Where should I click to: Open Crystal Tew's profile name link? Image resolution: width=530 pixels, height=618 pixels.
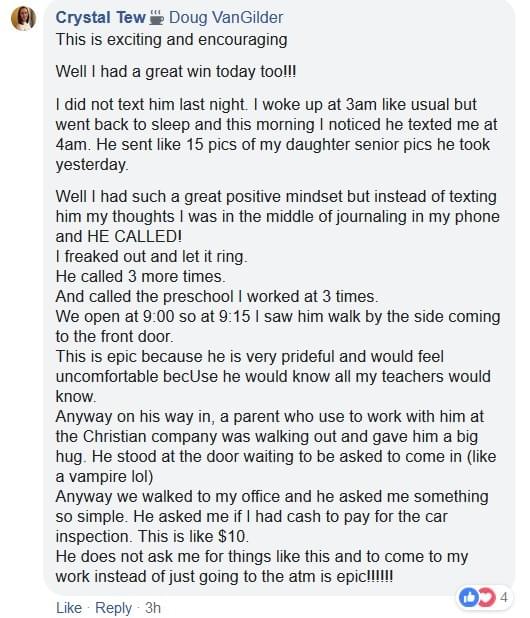click(100, 18)
